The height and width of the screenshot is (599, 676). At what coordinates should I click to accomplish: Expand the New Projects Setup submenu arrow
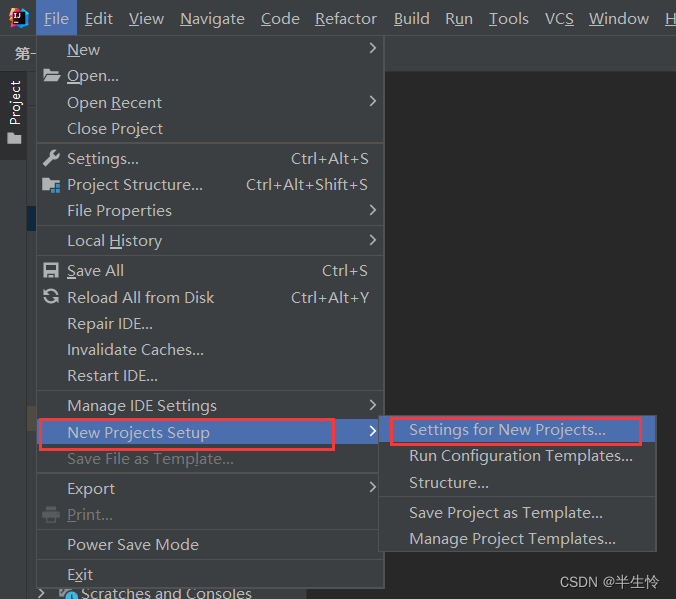372,430
